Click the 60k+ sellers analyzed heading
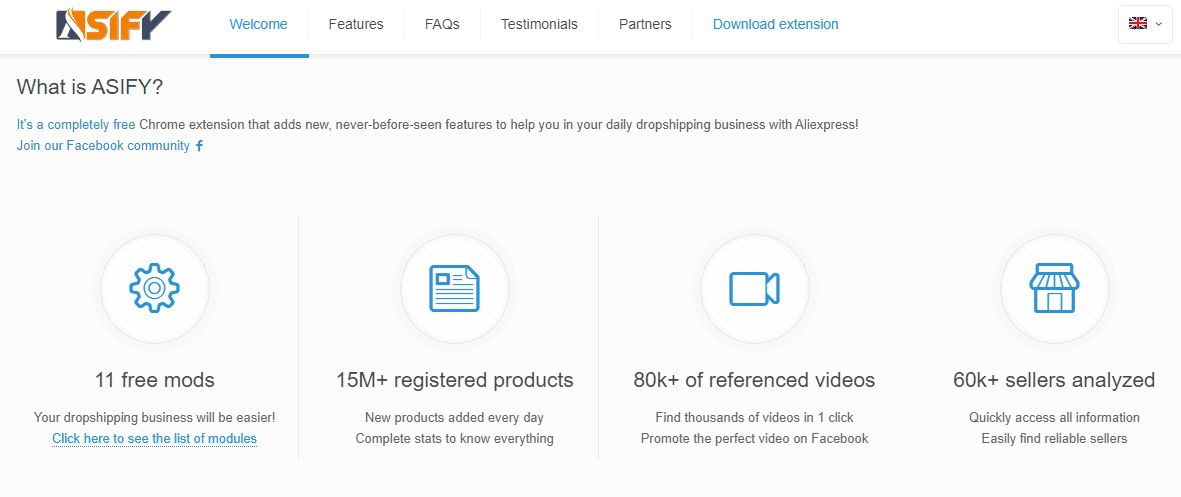The height and width of the screenshot is (497, 1181). tap(1054, 380)
